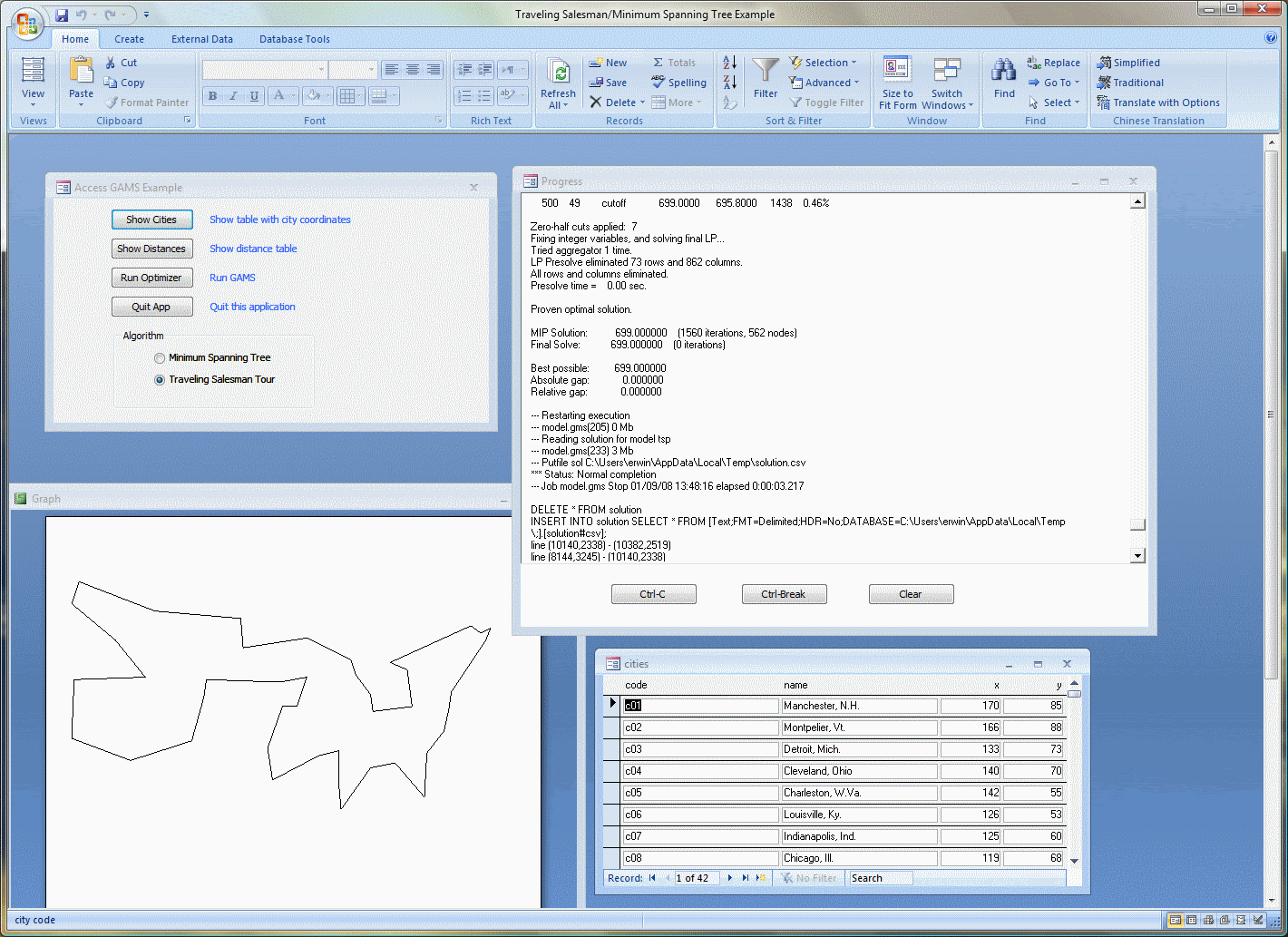Save the current record

pyautogui.click(x=608, y=83)
